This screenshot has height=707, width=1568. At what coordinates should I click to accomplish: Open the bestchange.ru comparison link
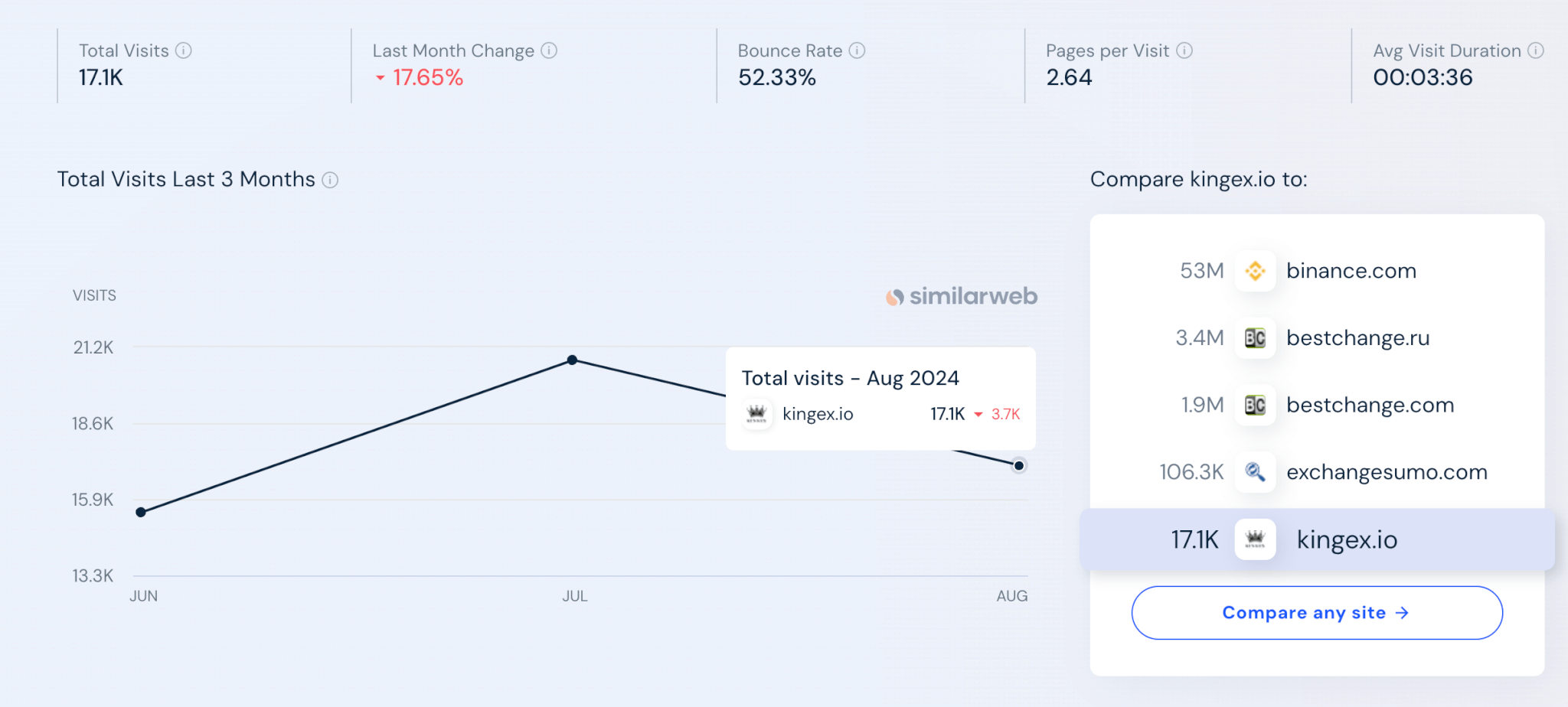tap(1357, 338)
